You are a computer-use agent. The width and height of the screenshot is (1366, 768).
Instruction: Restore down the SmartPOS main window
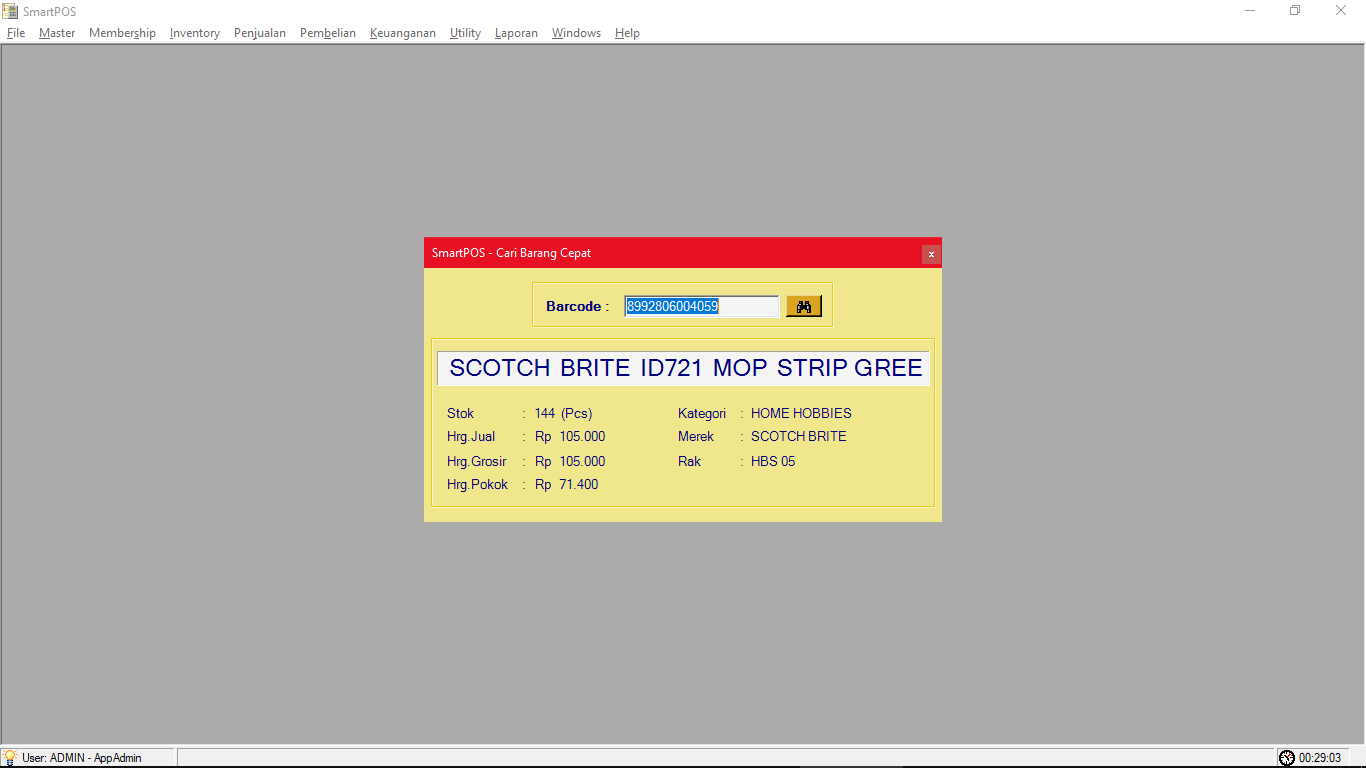(1295, 11)
